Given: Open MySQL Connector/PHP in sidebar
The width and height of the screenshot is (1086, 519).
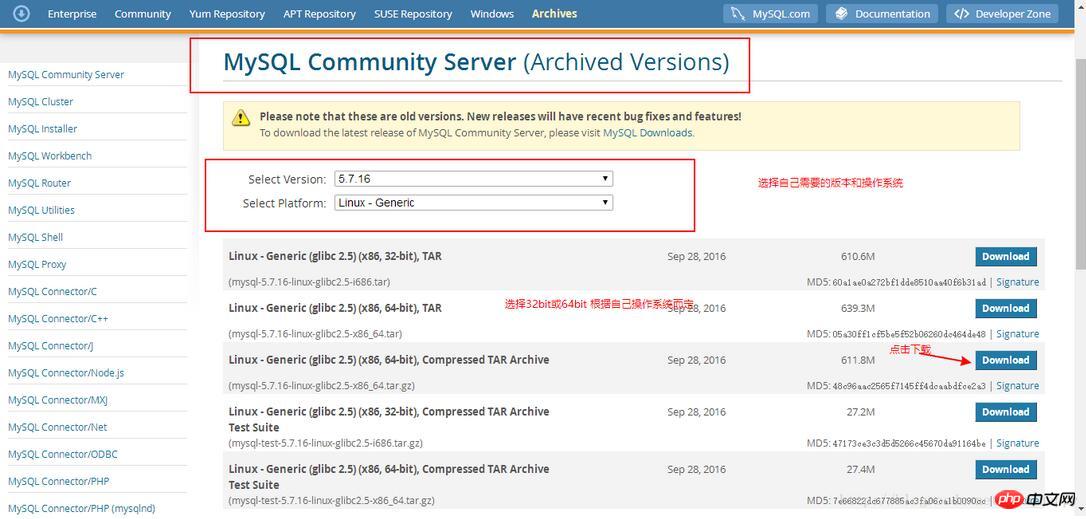Looking at the screenshot, I should (x=58, y=481).
